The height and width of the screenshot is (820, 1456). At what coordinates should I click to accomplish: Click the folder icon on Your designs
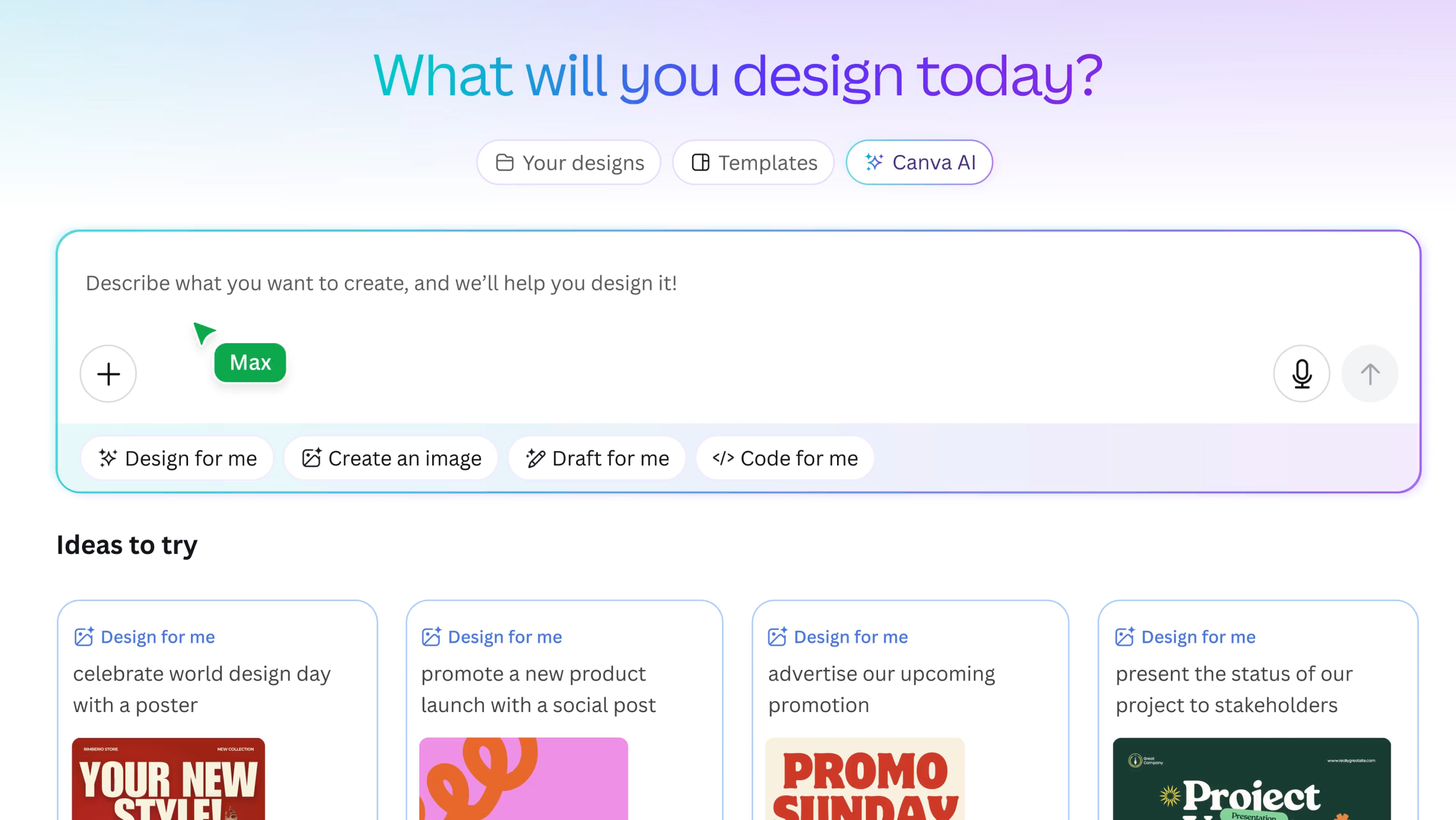coord(506,162)
